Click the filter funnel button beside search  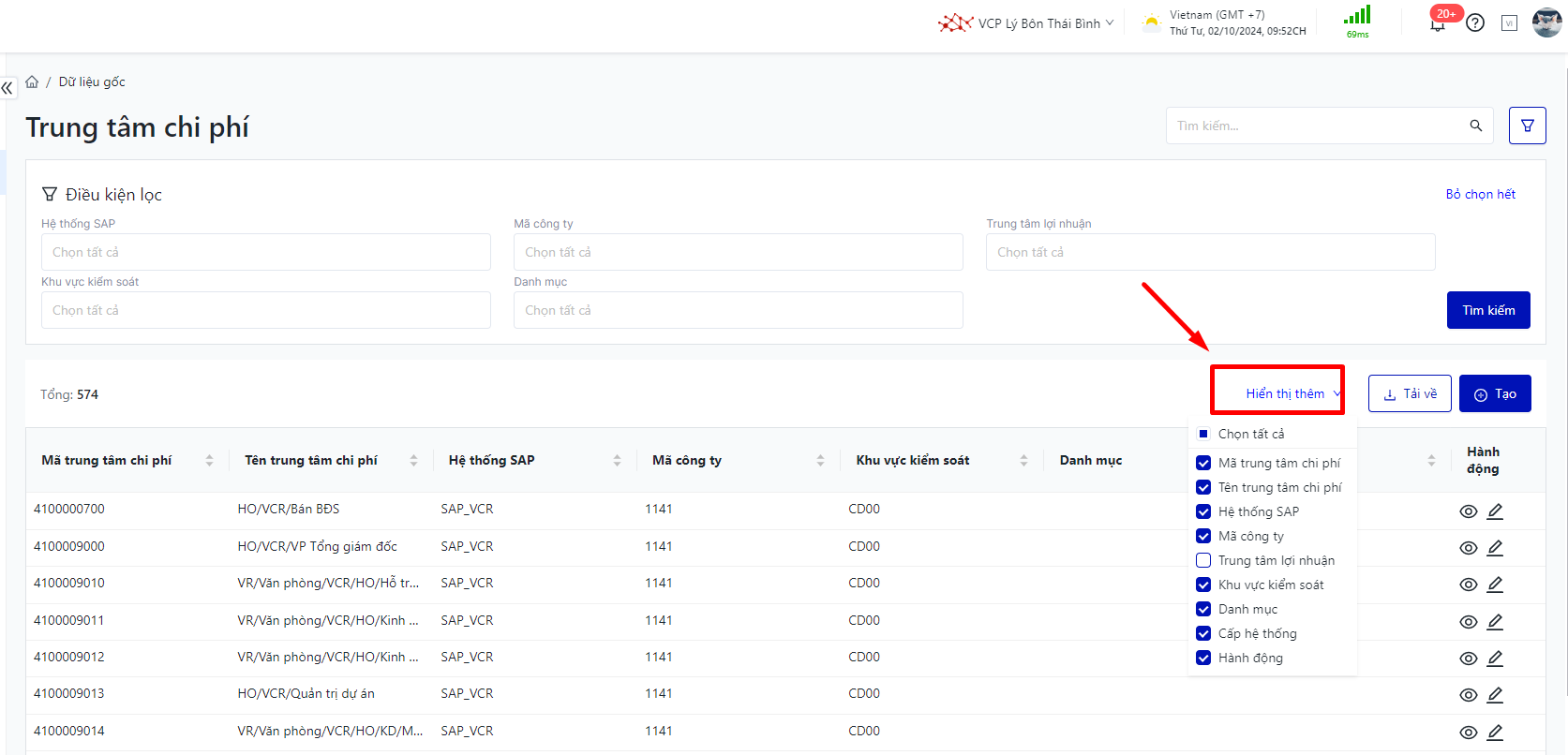1527,126
